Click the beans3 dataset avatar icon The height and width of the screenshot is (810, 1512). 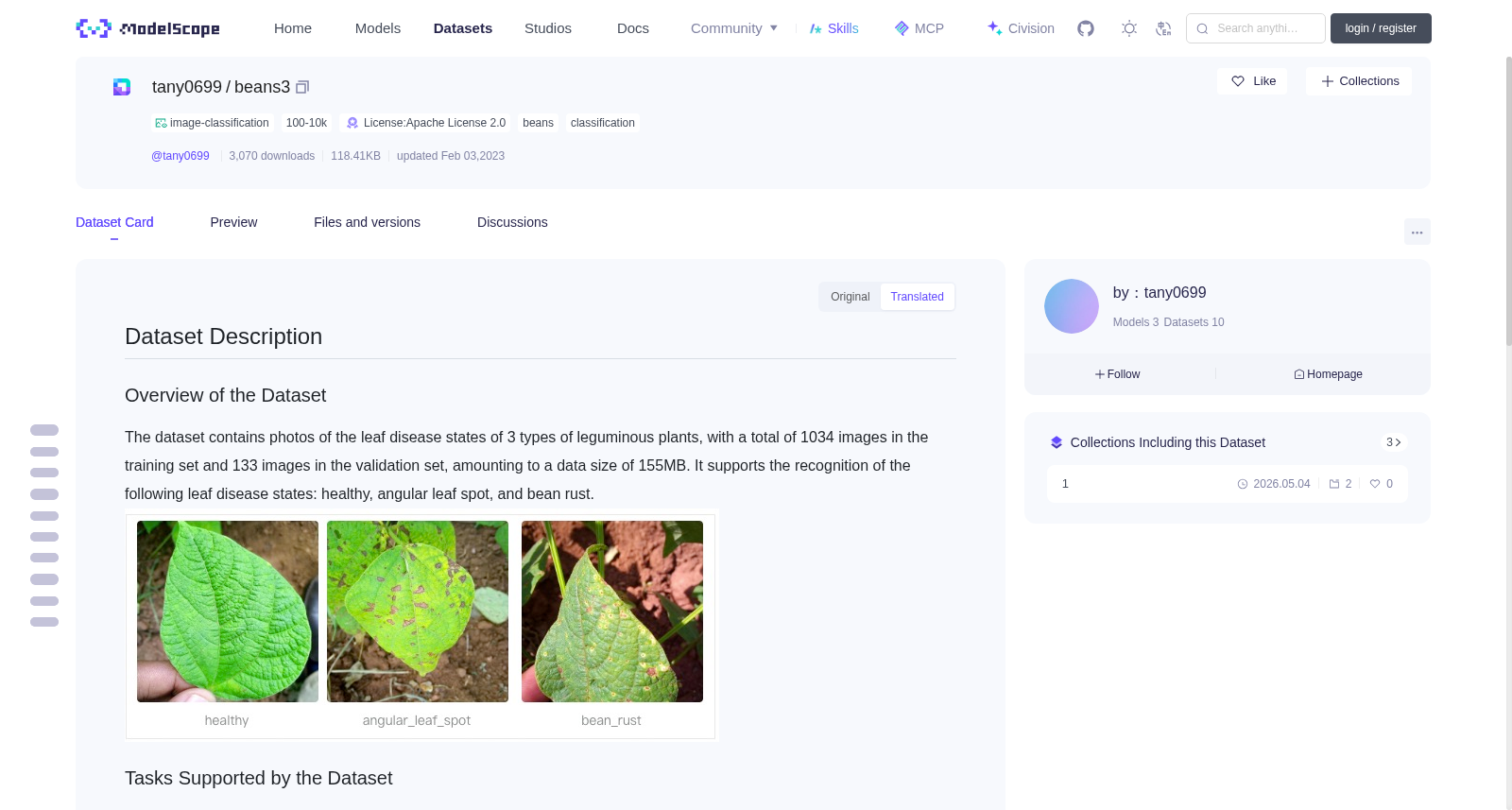122,87
